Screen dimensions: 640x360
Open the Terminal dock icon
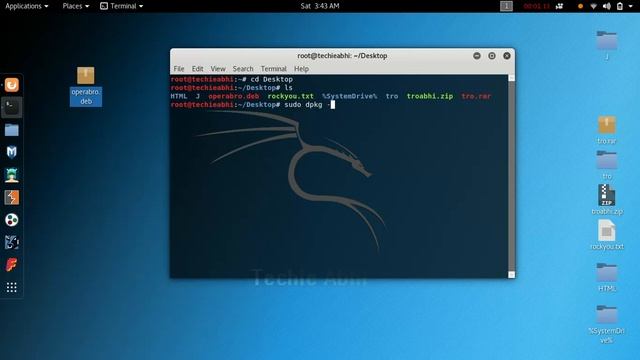11,107
